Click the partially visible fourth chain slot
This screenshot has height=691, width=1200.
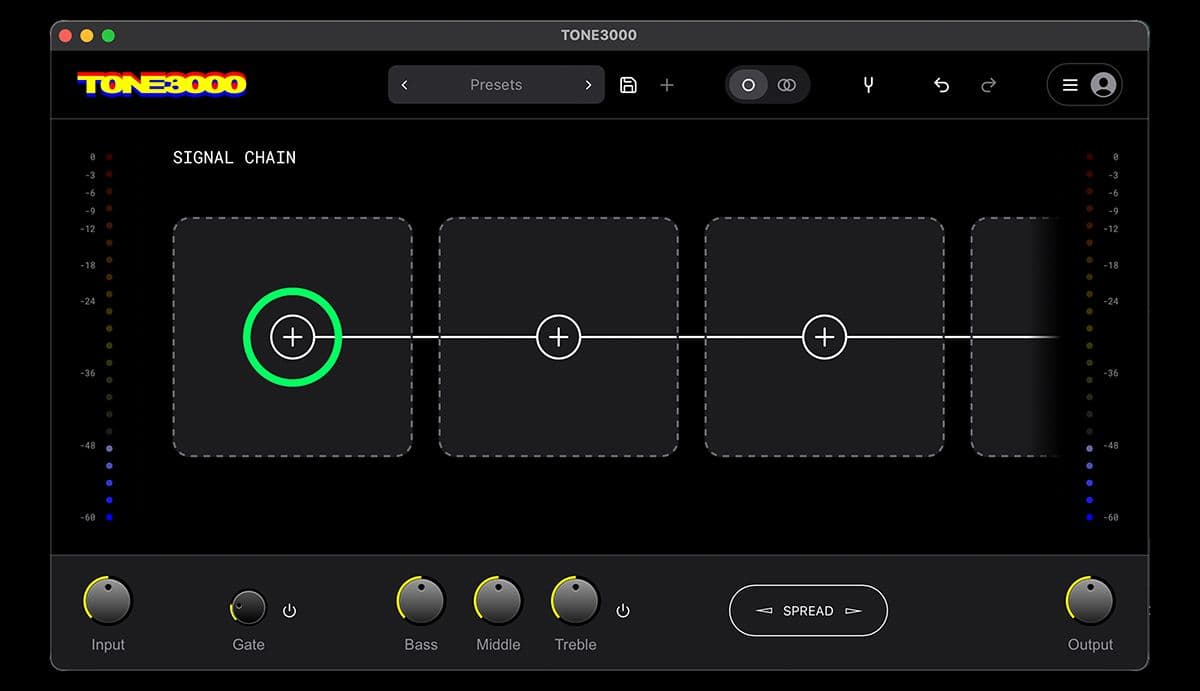point(1014,337)
